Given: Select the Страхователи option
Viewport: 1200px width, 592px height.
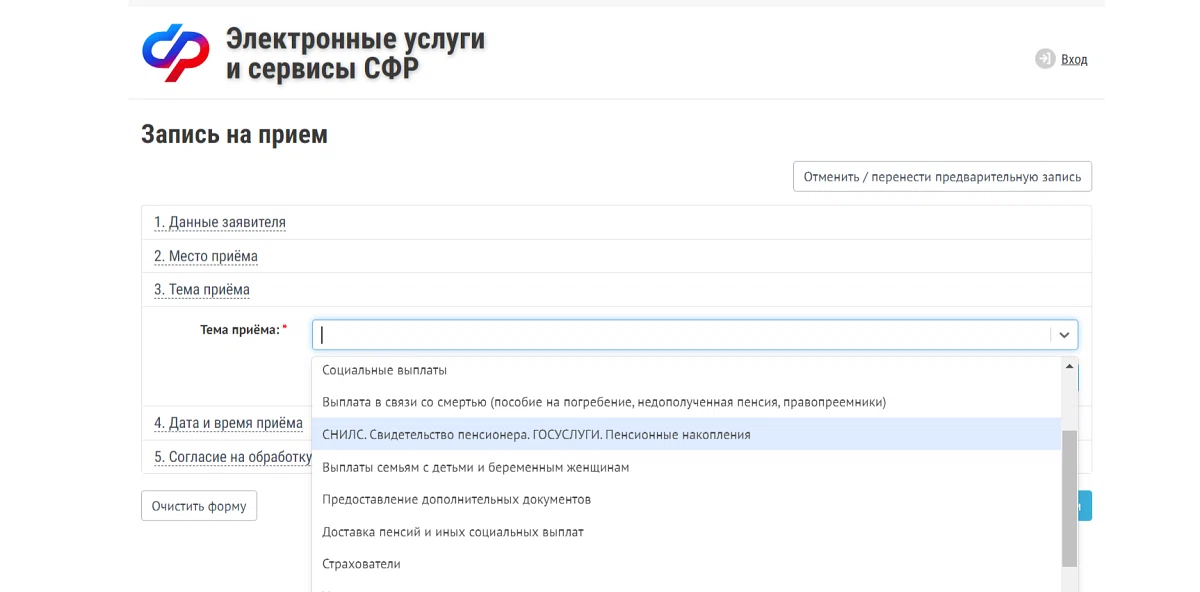Looking at the screenshot, I should [x=360, y=563].
